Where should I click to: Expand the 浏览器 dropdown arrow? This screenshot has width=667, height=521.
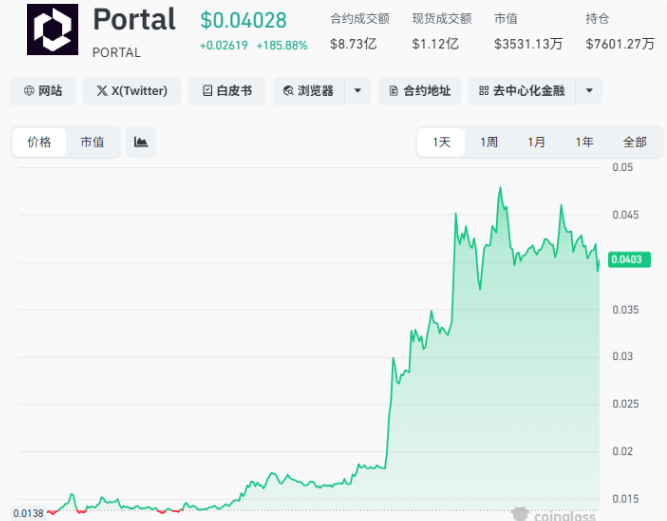coord(358,91)
